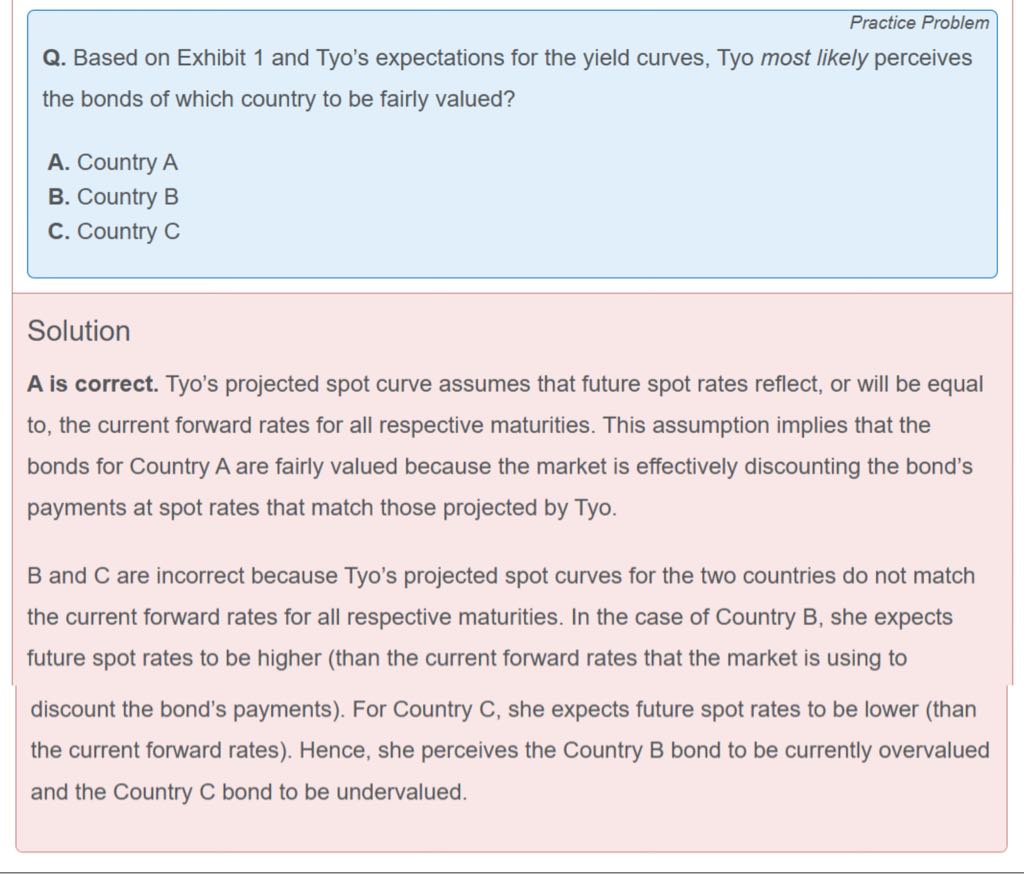The width and height of the screenshot is (1024, 874).
Task: Click the "Solution" heading
Action: pos(79,331)
